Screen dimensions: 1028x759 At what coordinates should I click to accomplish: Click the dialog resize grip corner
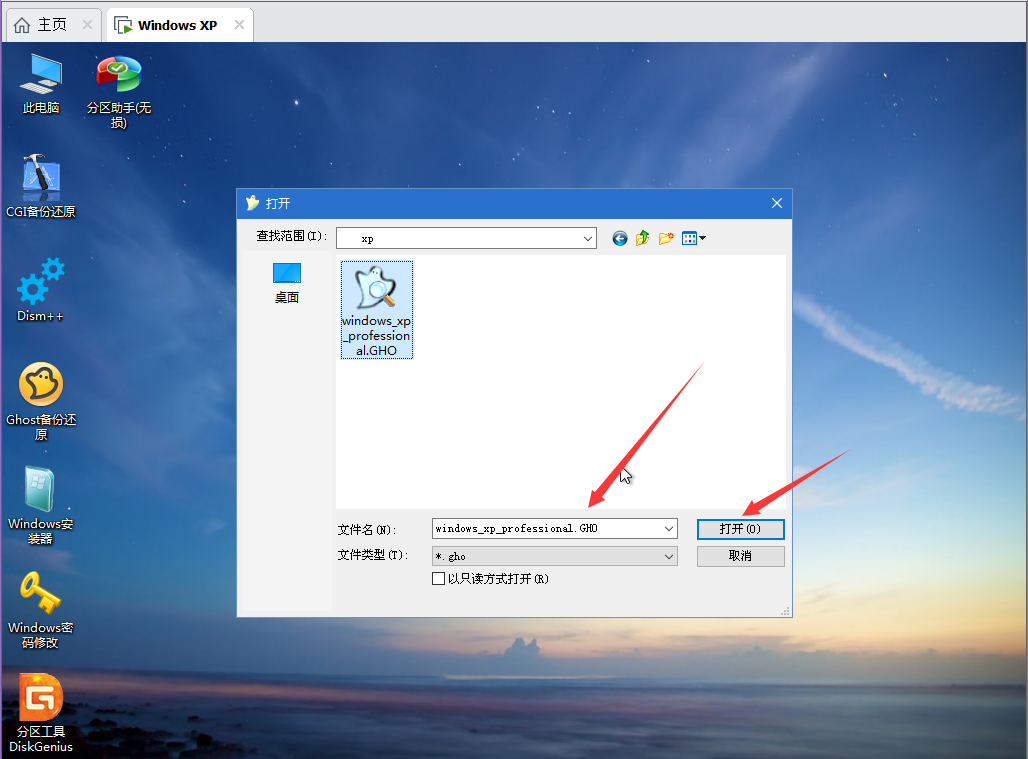[785, 611]
